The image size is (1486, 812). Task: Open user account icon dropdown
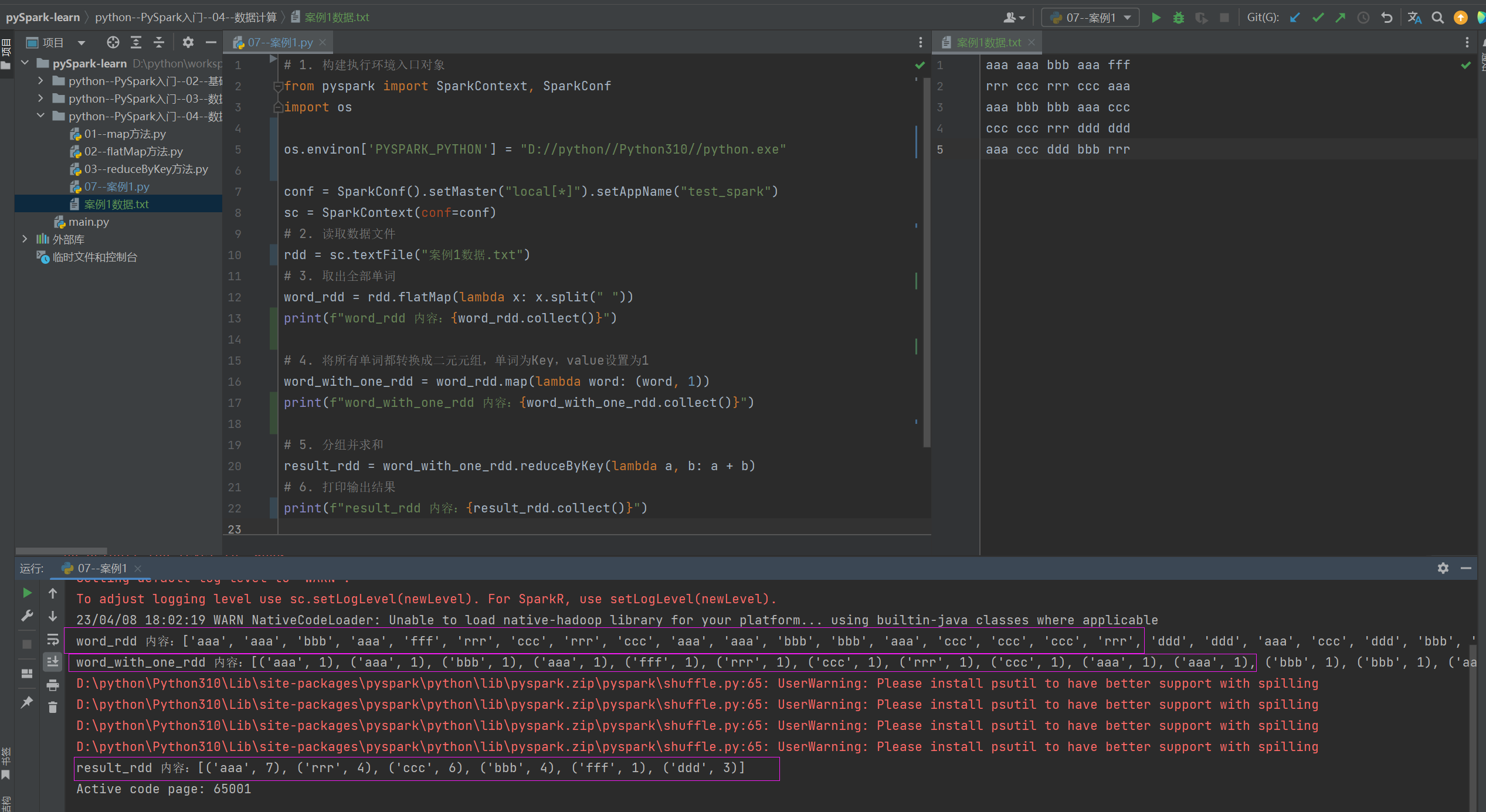point(1014,18)
